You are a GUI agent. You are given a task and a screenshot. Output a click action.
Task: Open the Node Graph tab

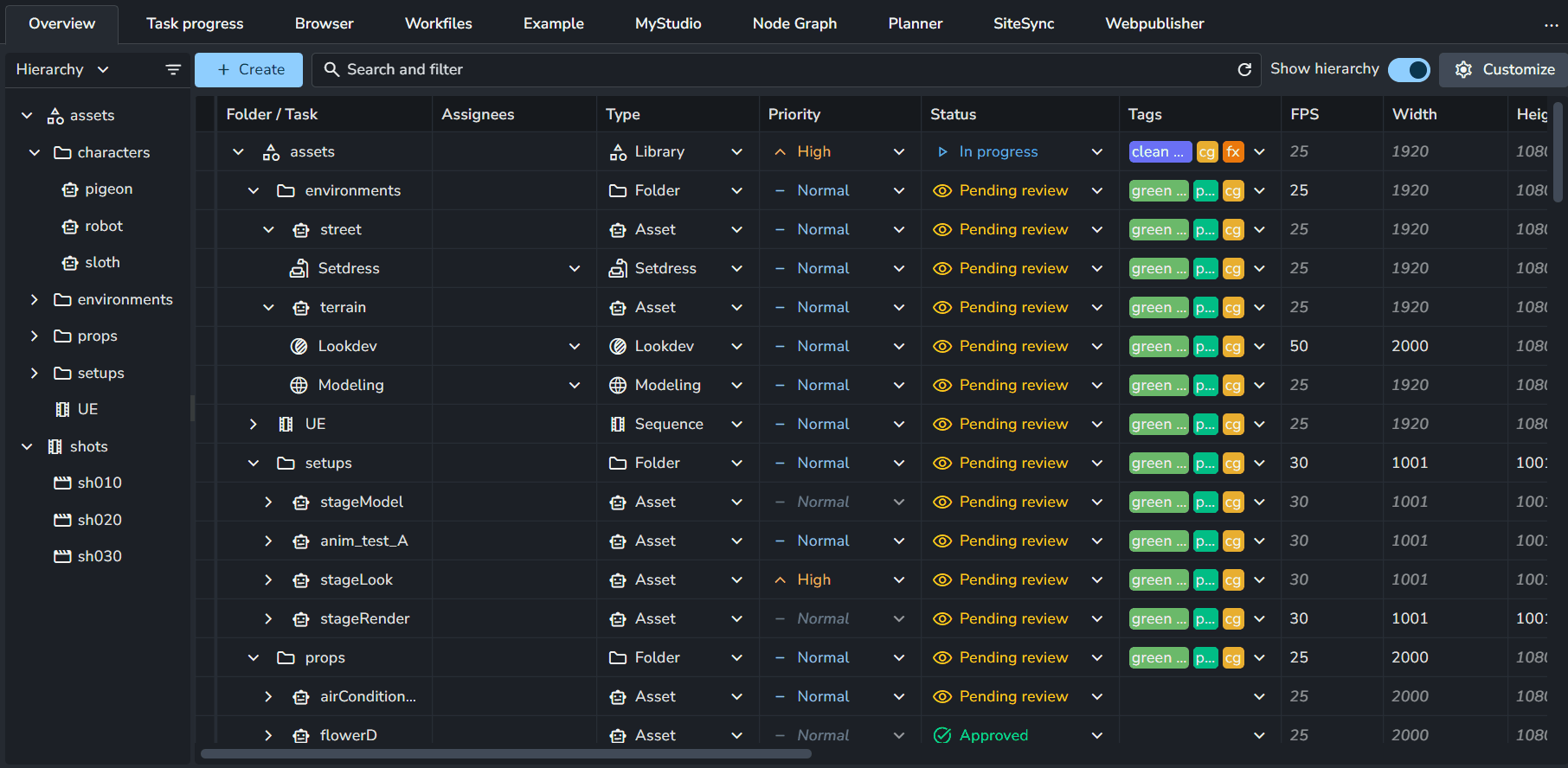(x=794, y=23)
